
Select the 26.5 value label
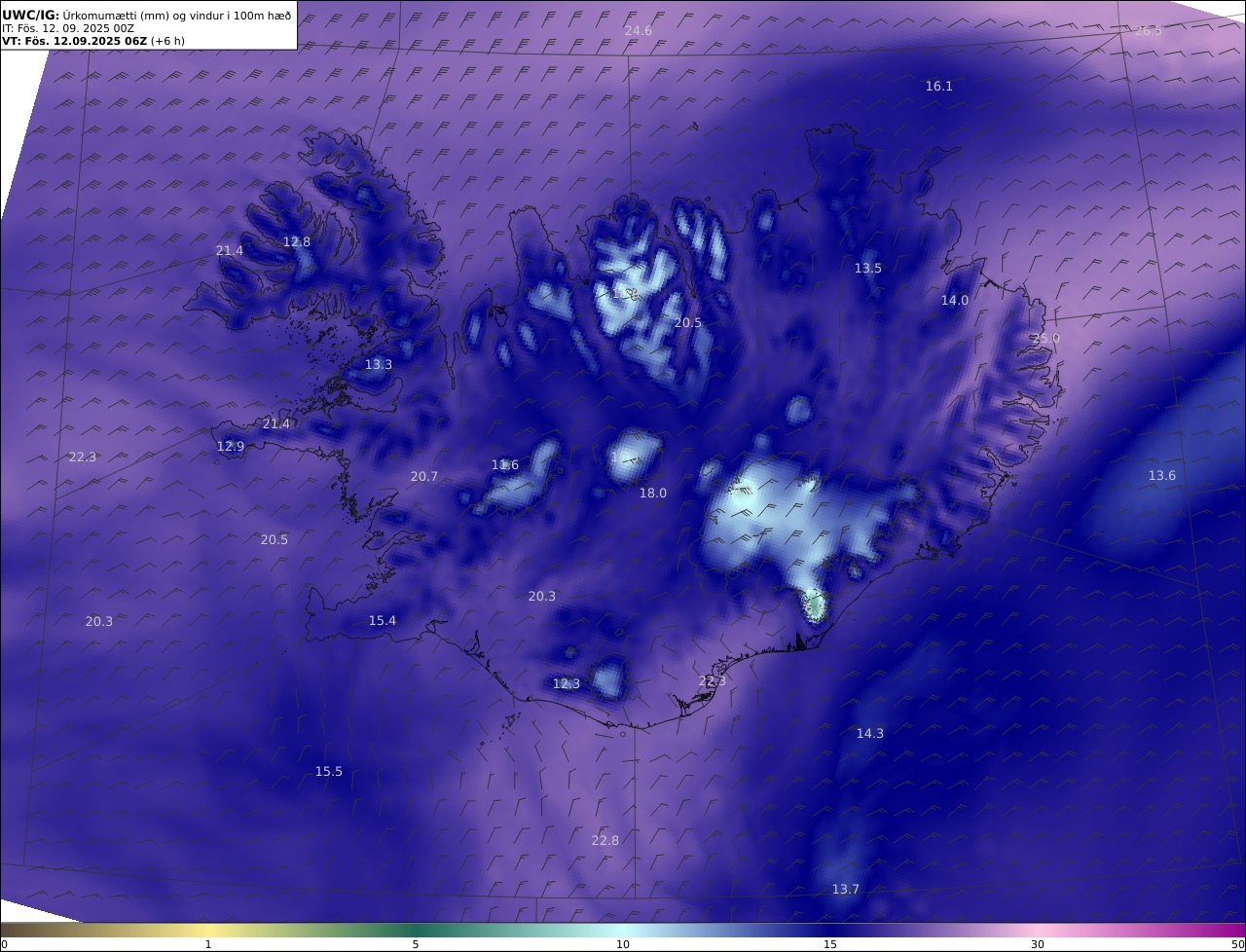pyautogui.click(x=1149, y=31)
